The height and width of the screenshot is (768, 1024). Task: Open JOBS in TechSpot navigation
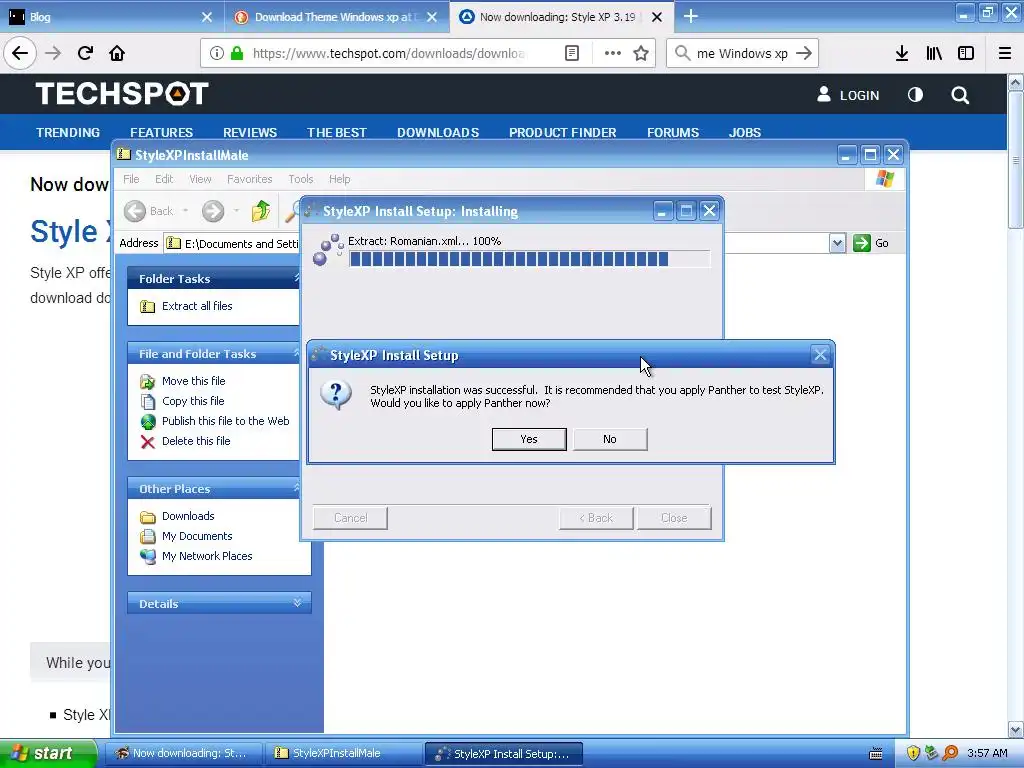tap(744, 133)
